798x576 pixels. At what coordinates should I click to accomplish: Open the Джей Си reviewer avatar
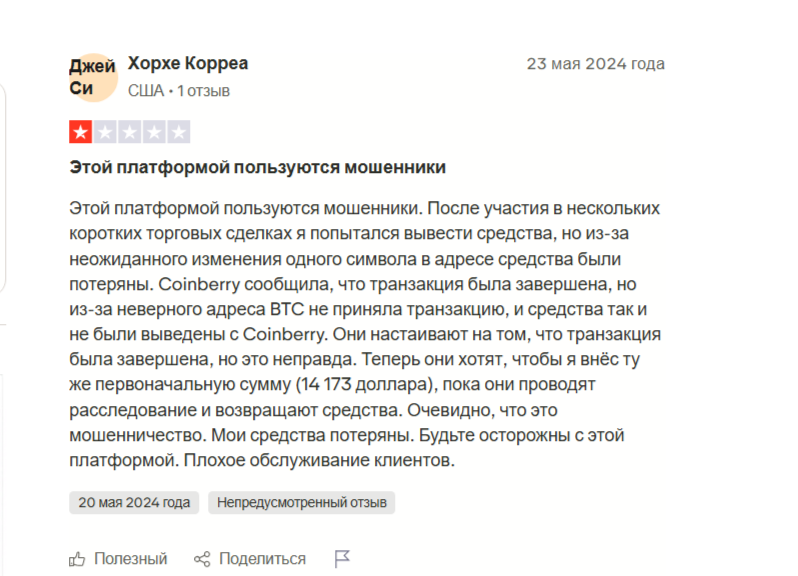click(x=93, y=77)
